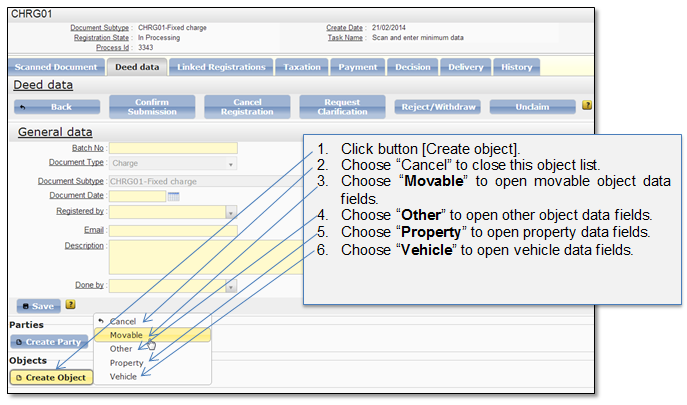Open the Linked Registrations tab
This screenshot has width=687, height=405.
click(x=221, y=67)
